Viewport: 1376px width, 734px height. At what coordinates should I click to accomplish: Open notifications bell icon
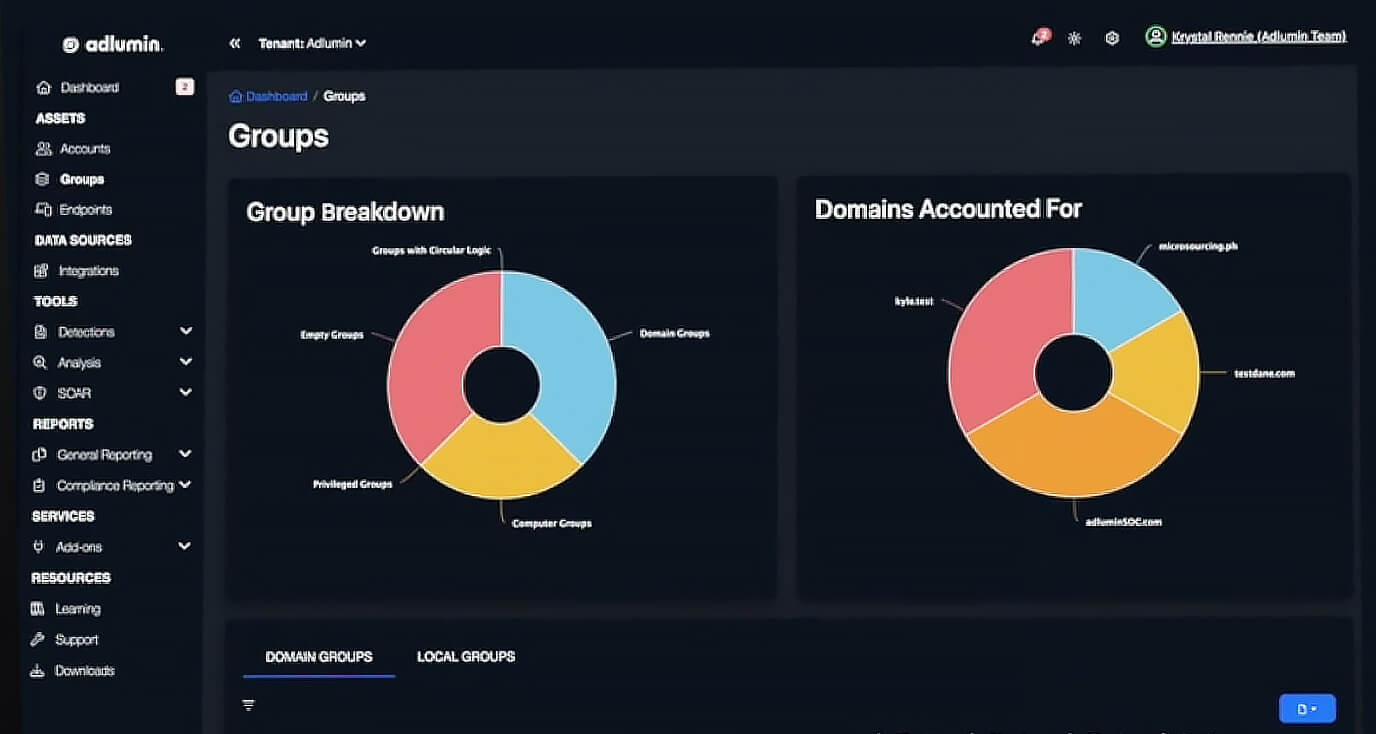1040,38
